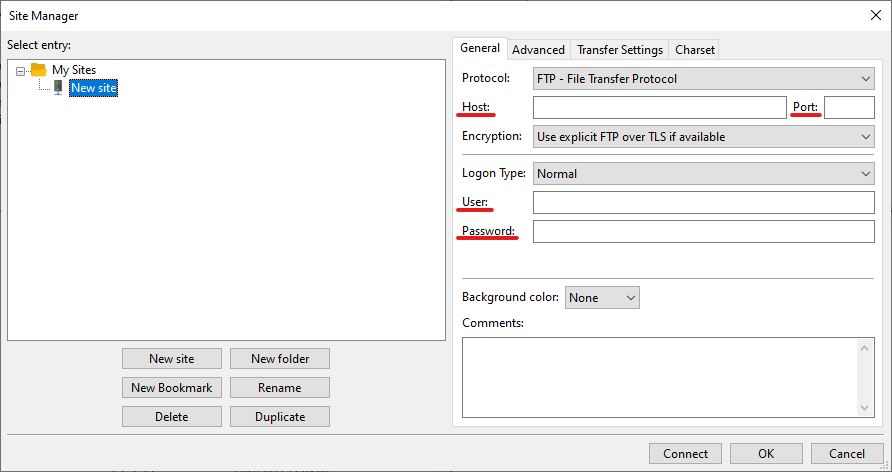Click the New Bookmark button
This screenshot has width=892, height=472.
click(172, 388)
